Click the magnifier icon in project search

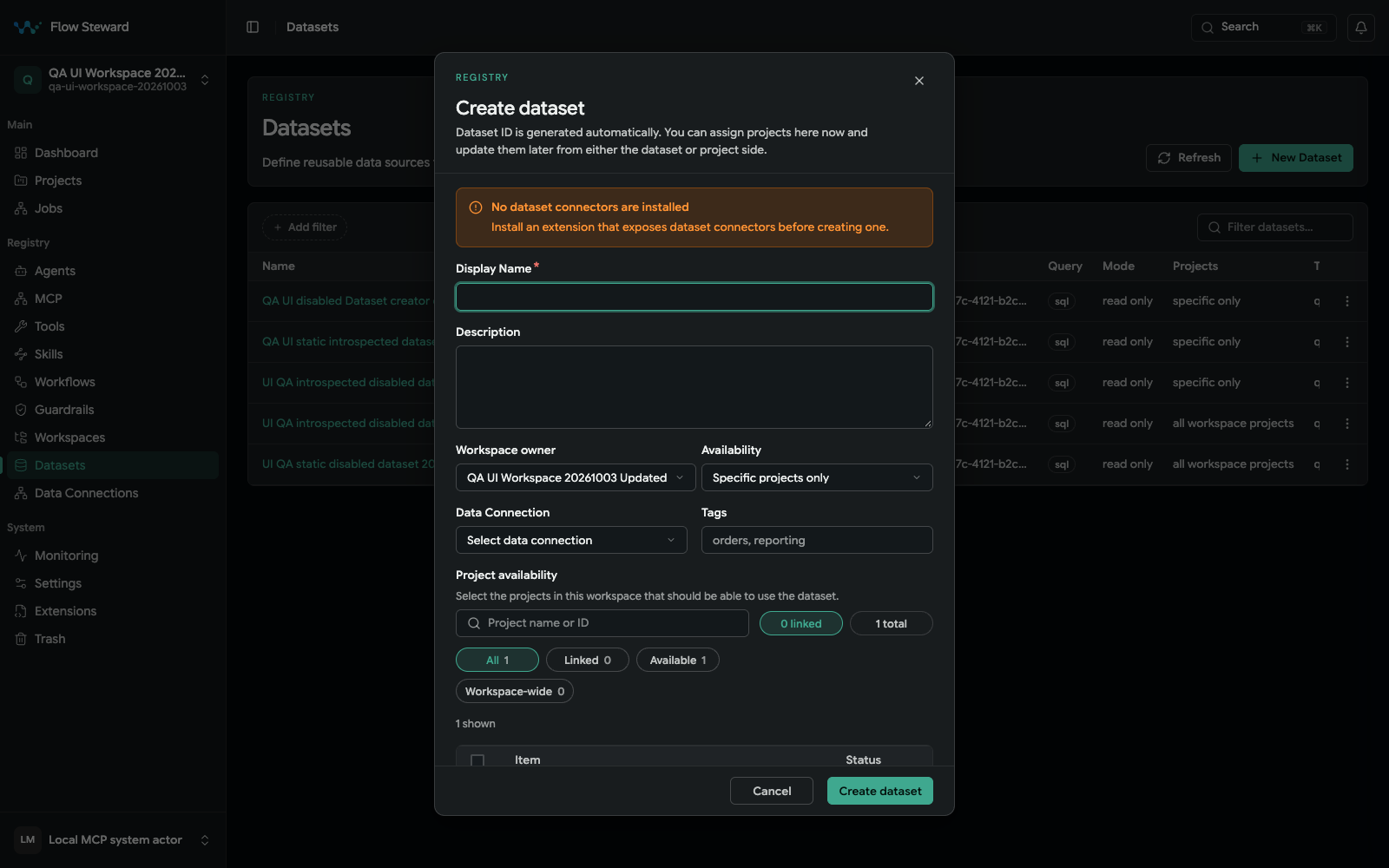tap(474, 623)
